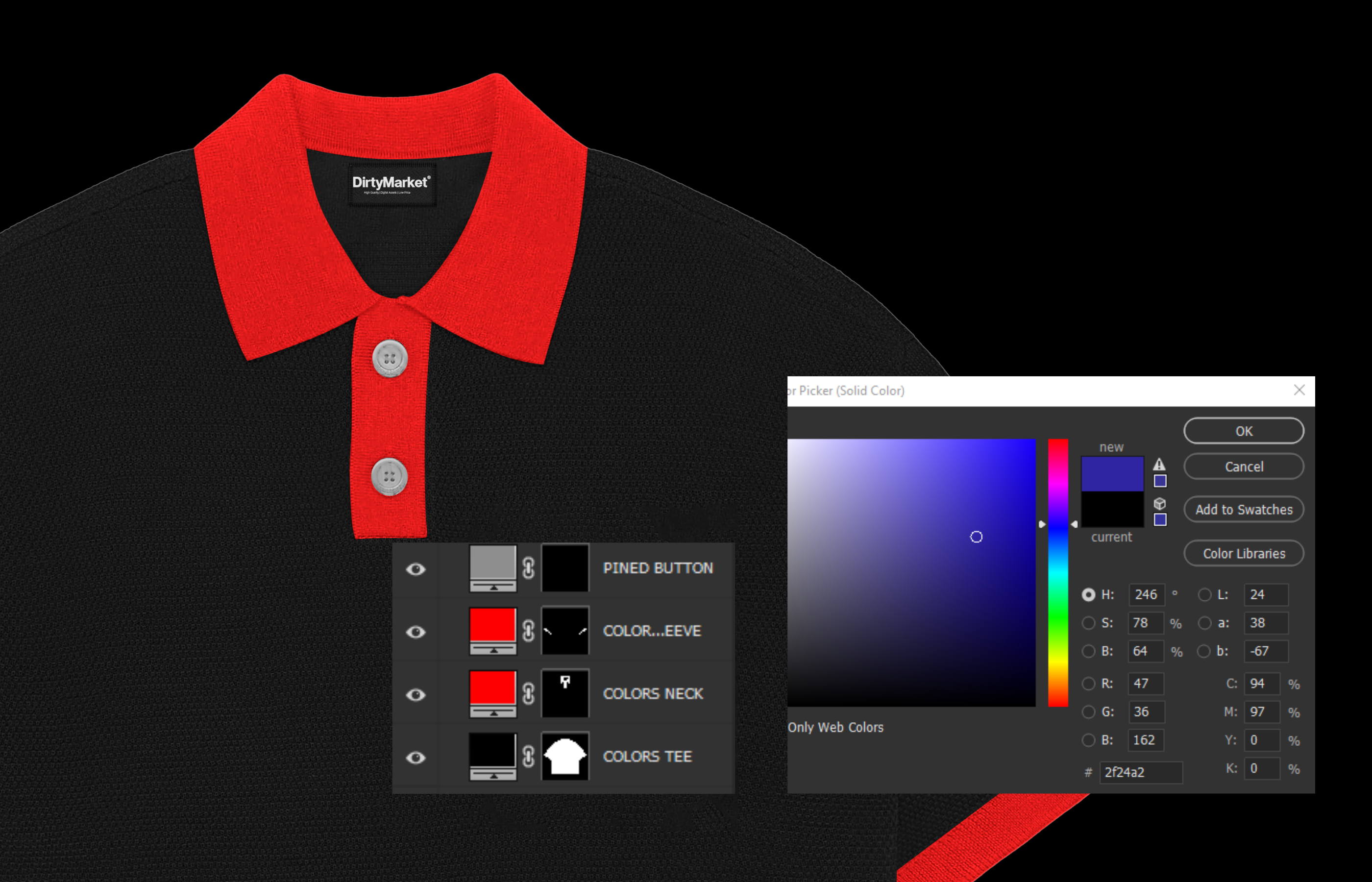Image resolution: width=1372 pixels, height=882 pixels.
Task: Click the gray fill thumbnail of PINED BUTTON
Action: click(x=492, y=563)
